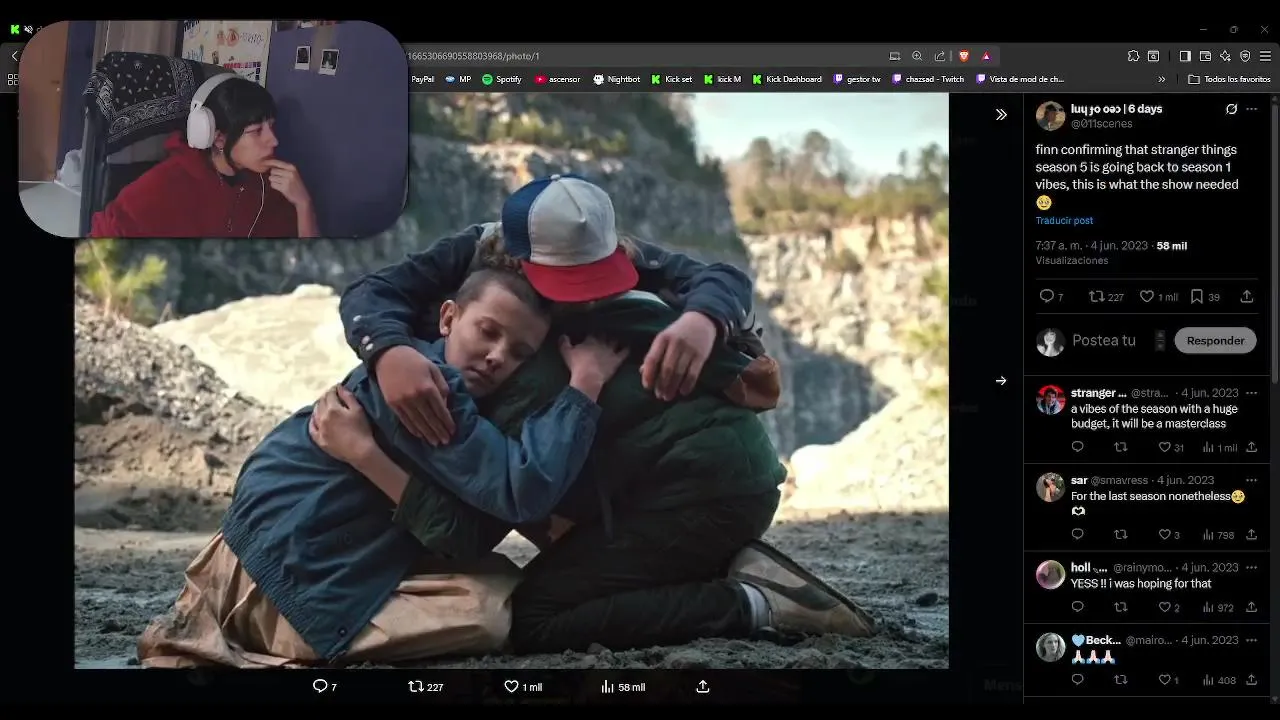The height and width of the screenshot is (720, 1280).
Task: Repost the stranger masterclass reply
Action: coord(1121,447)
